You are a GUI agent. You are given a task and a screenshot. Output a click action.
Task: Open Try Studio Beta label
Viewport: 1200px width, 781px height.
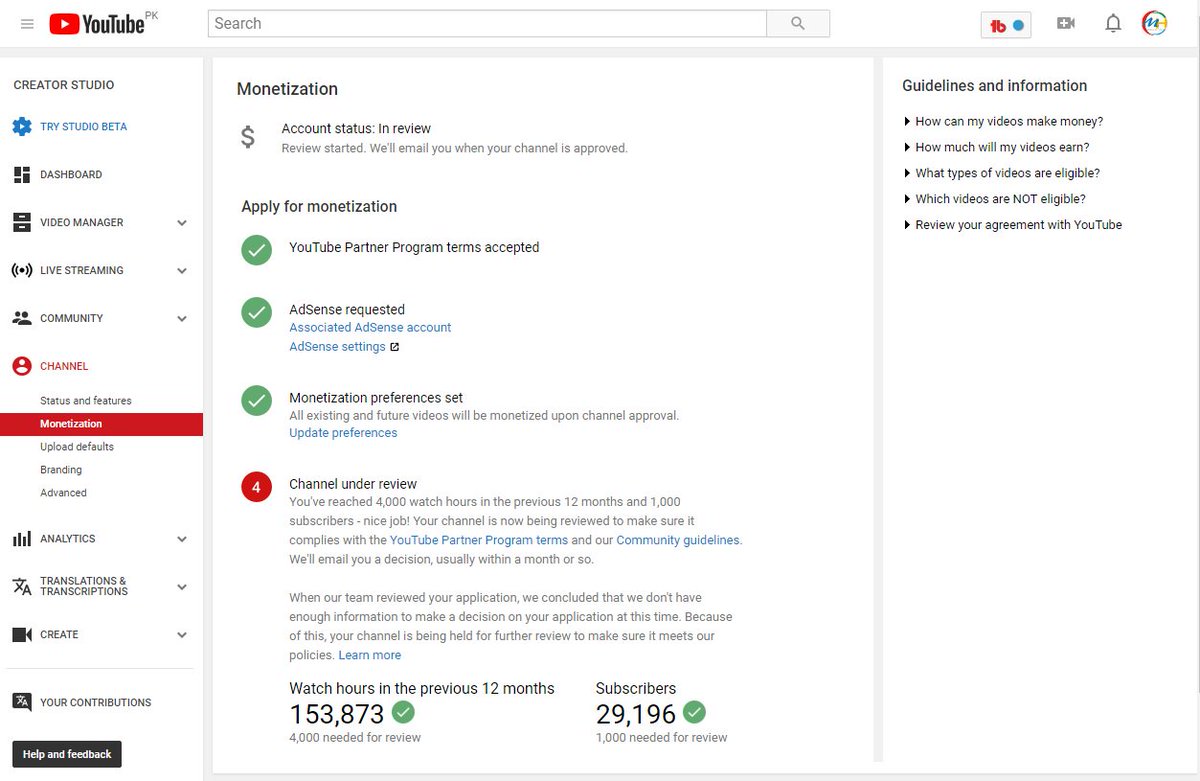tap(83, 127)
